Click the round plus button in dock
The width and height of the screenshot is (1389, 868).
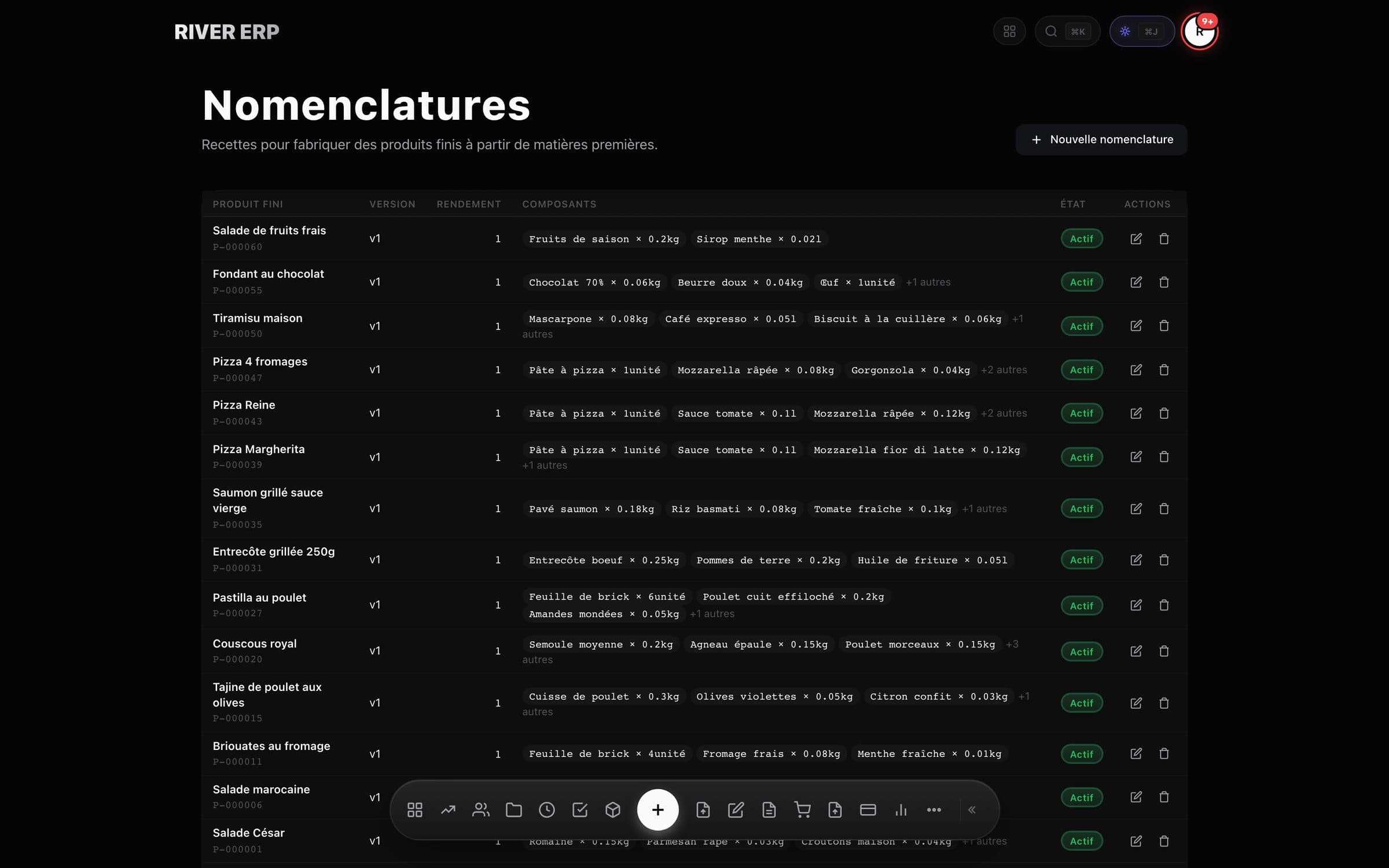658,810
